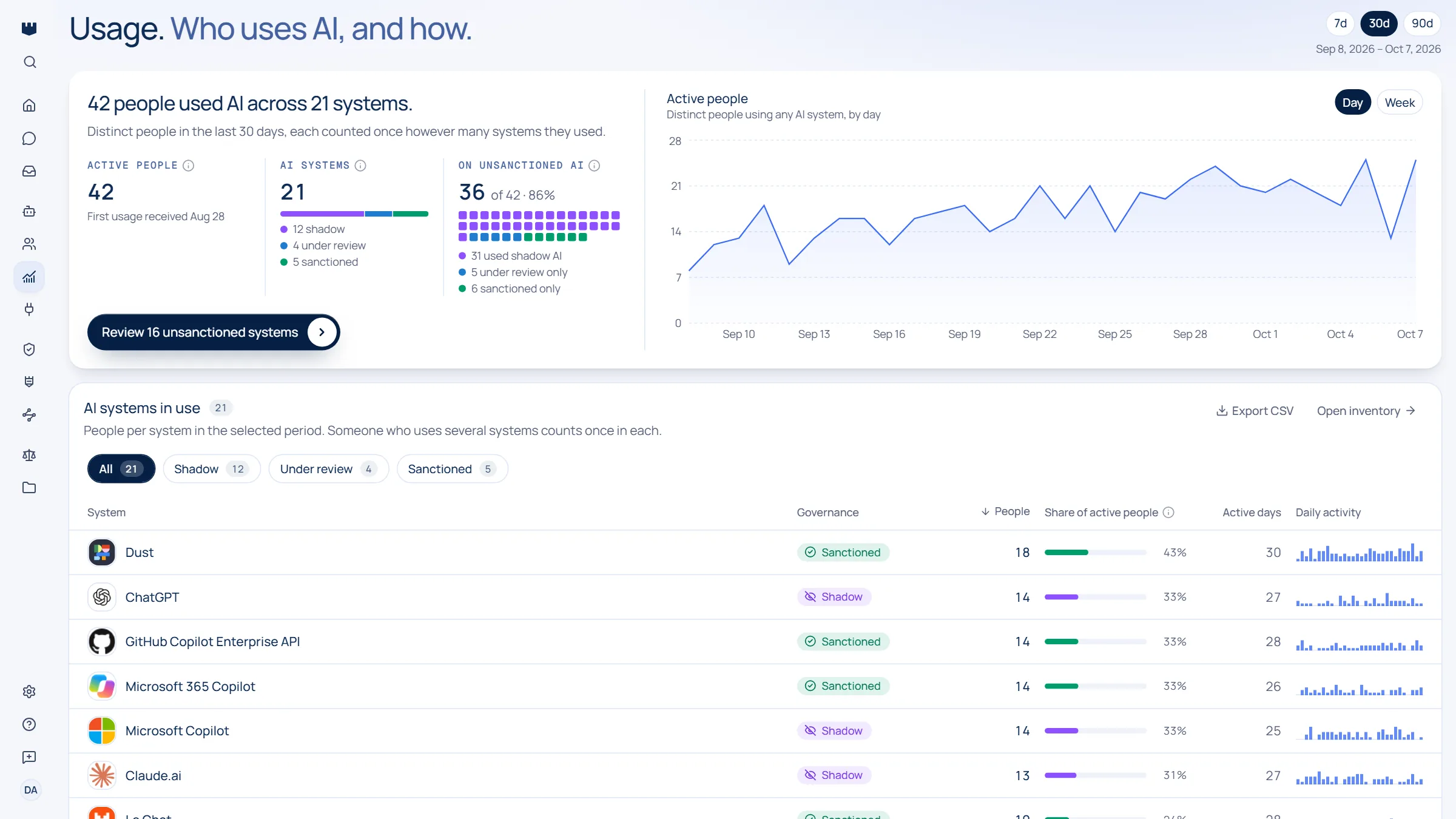Viewport: 1456px width, 819px height.
Task: Open the chat bubble sidebar icon
Action: pos(29,138)
